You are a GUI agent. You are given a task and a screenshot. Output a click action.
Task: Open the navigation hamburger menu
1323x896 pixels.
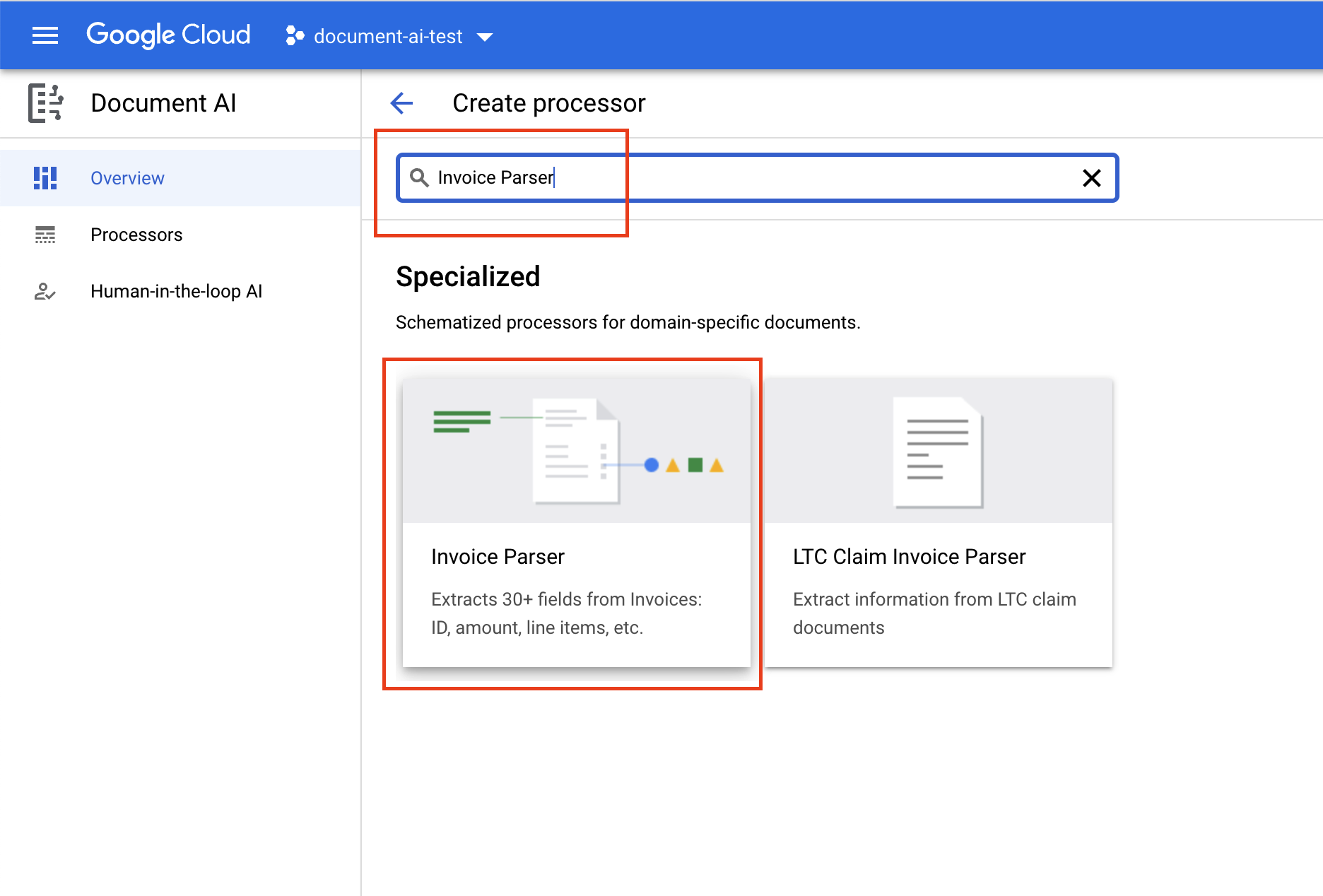[45, 35]
